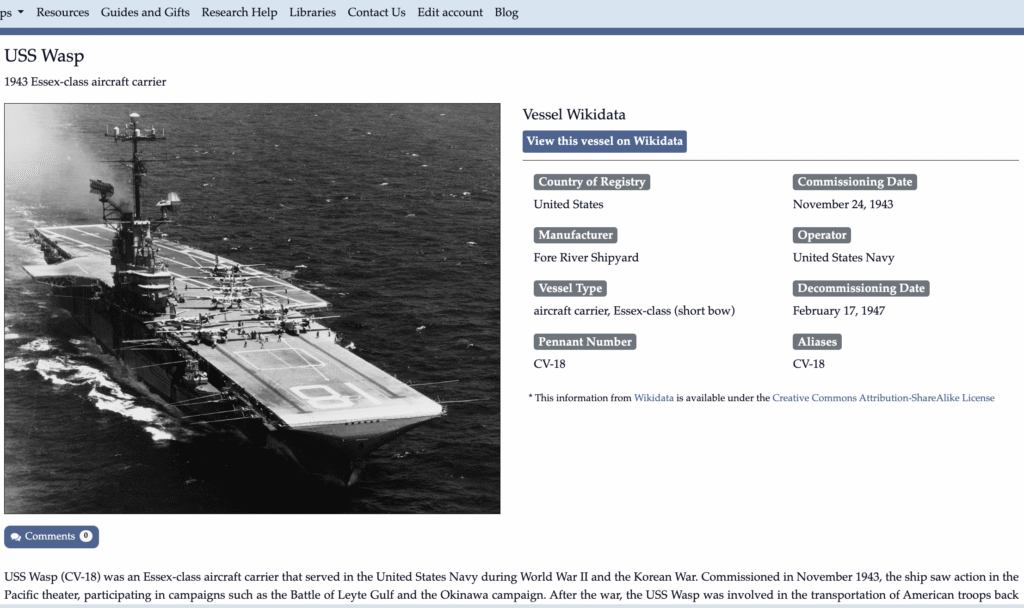Select the Commissioning Date label
This screenshot has height=608, width=1024.
click(x=854, y=182)
